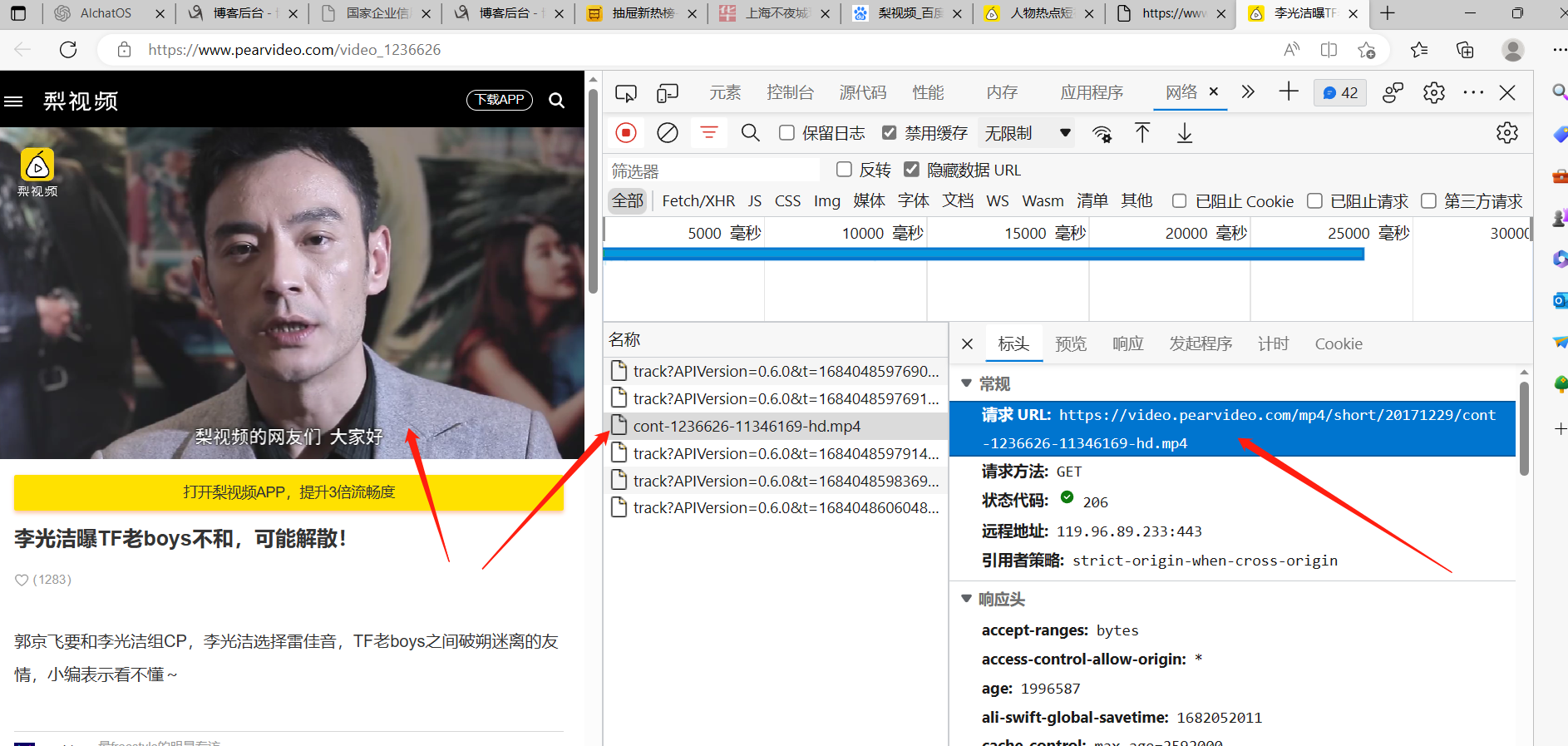Enable the preserve log checkbox
Screen dimensions: 1568x746
coord(786,133)
